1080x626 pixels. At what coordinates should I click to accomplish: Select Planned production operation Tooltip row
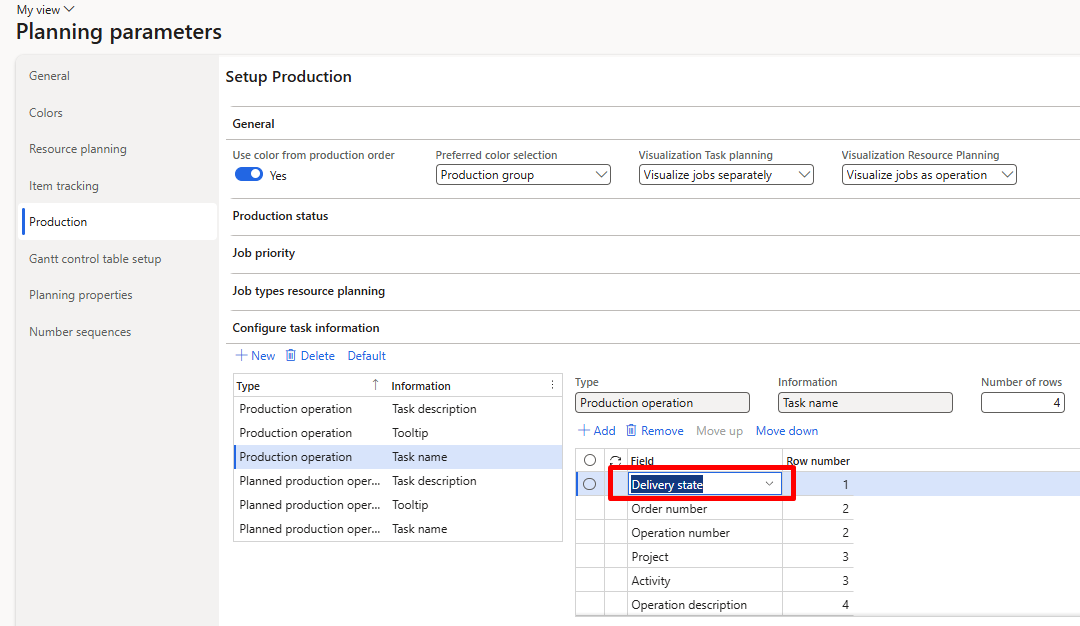[x=398, y=505]
